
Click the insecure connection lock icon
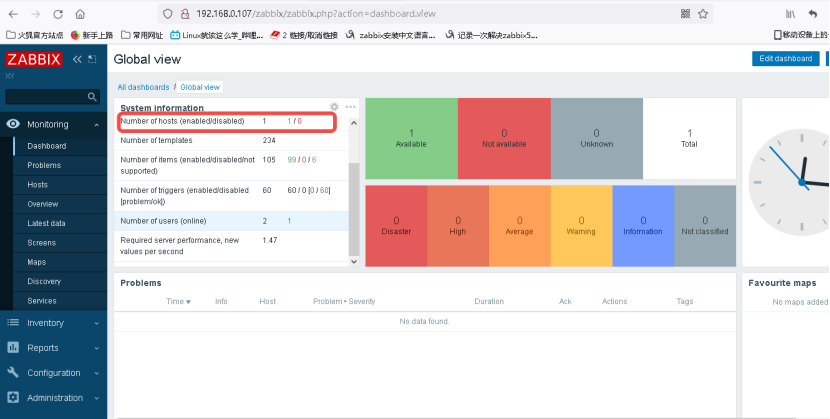(x=185, y=14)
